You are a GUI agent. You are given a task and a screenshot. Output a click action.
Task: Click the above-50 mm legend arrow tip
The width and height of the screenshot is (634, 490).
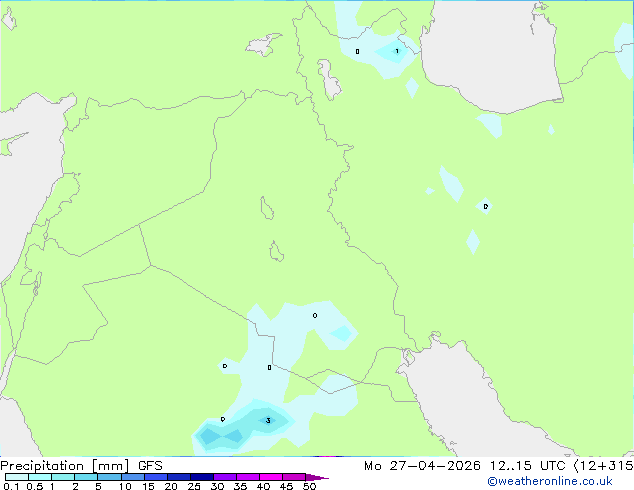317,477
